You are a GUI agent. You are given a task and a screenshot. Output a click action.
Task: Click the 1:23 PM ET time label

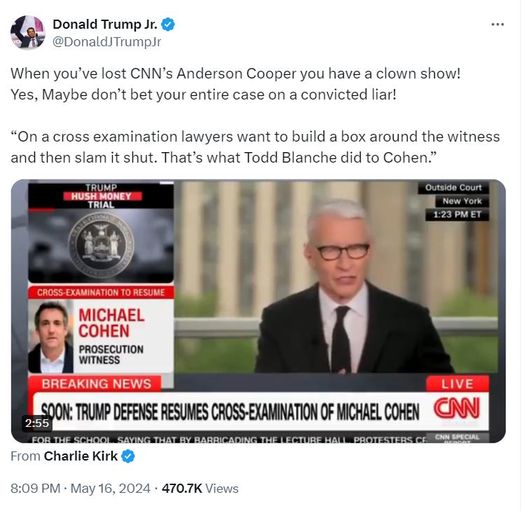[457, 215]
